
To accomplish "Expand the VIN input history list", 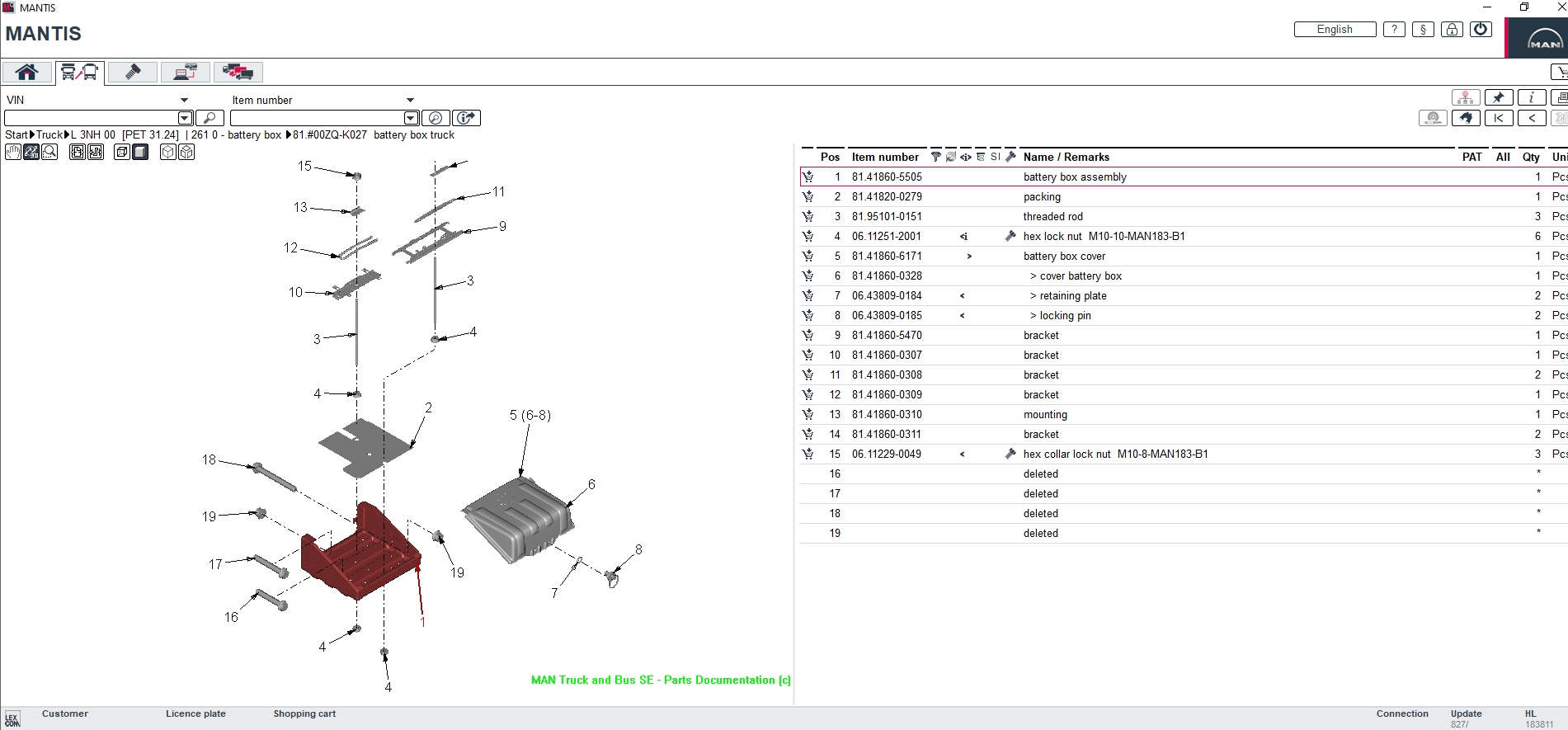I will point(186,118).
